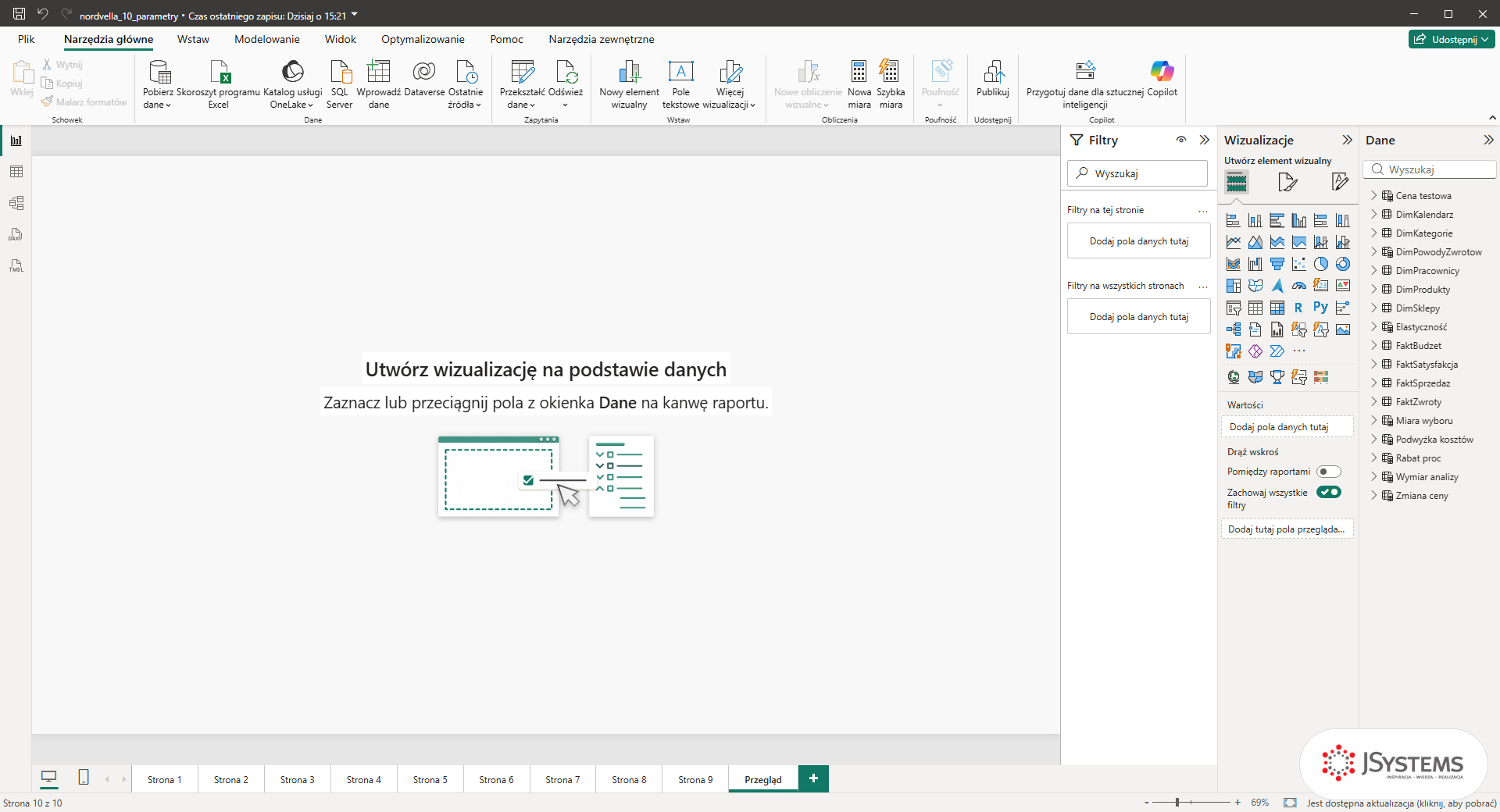Open the Excel workbook data source
Viewport: 1500px width, 812px height.
coord(218,84)
